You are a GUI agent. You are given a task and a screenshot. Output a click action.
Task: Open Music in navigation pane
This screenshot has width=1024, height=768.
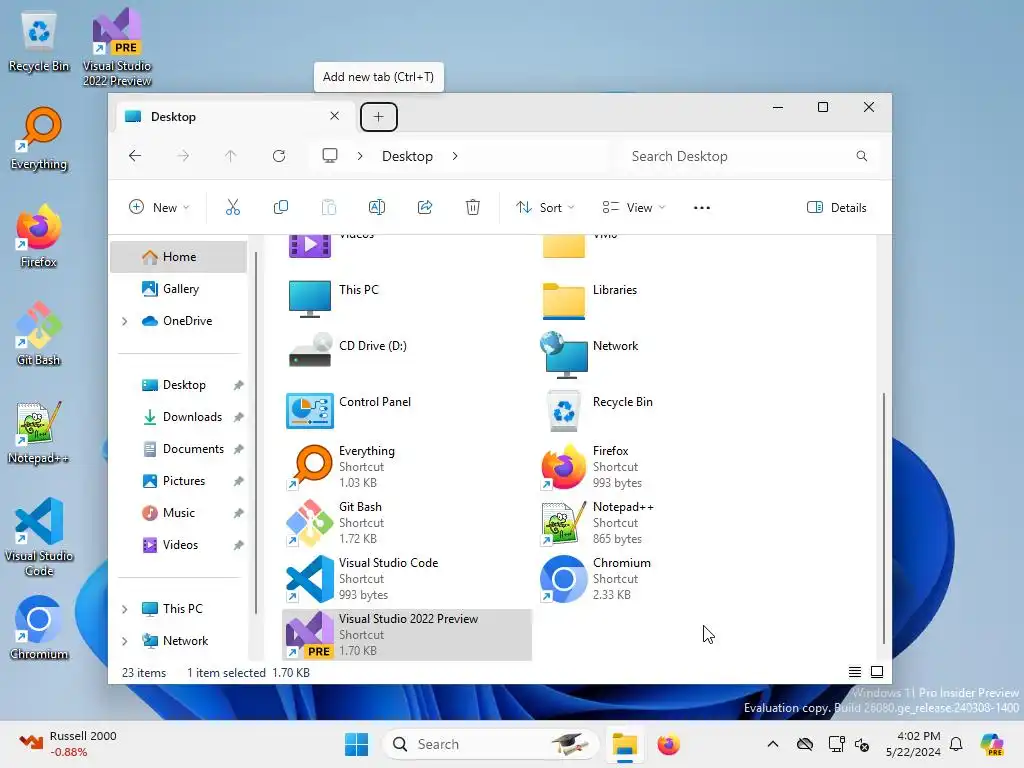pyautogui.click(x=178, y=513)
